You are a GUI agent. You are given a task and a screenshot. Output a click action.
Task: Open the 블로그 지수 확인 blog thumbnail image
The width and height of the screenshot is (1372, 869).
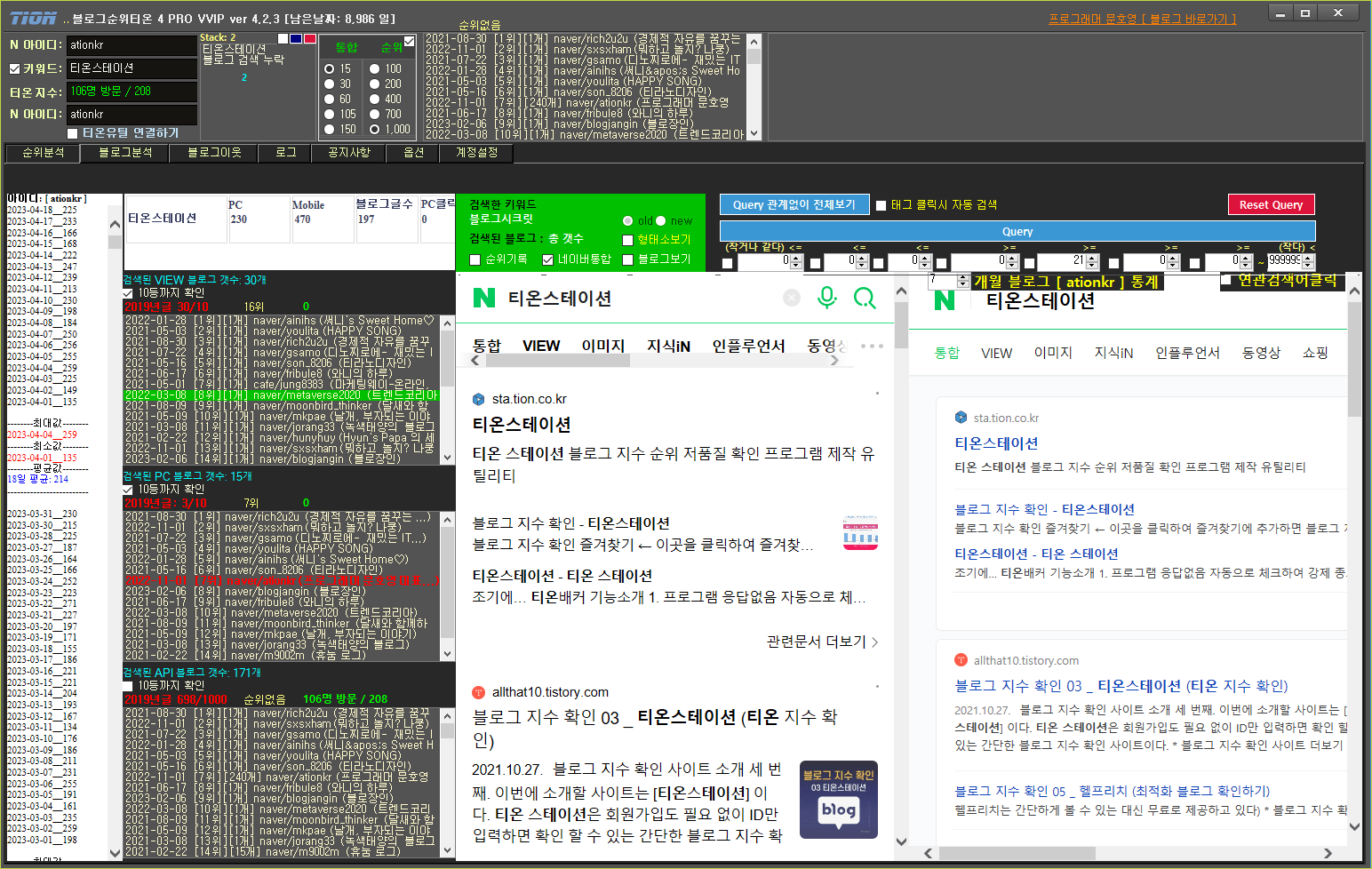coord(839,800)
